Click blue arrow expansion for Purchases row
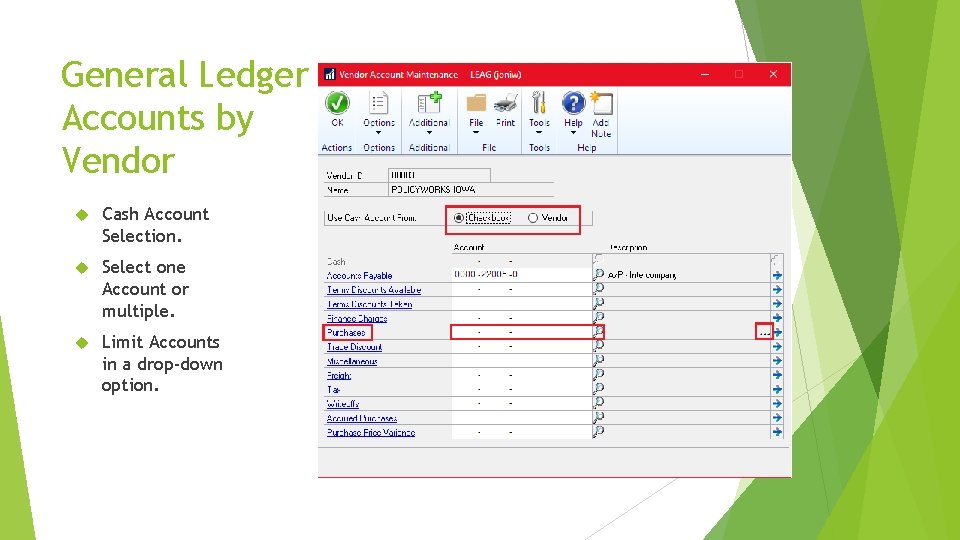 tap(777, 332)
